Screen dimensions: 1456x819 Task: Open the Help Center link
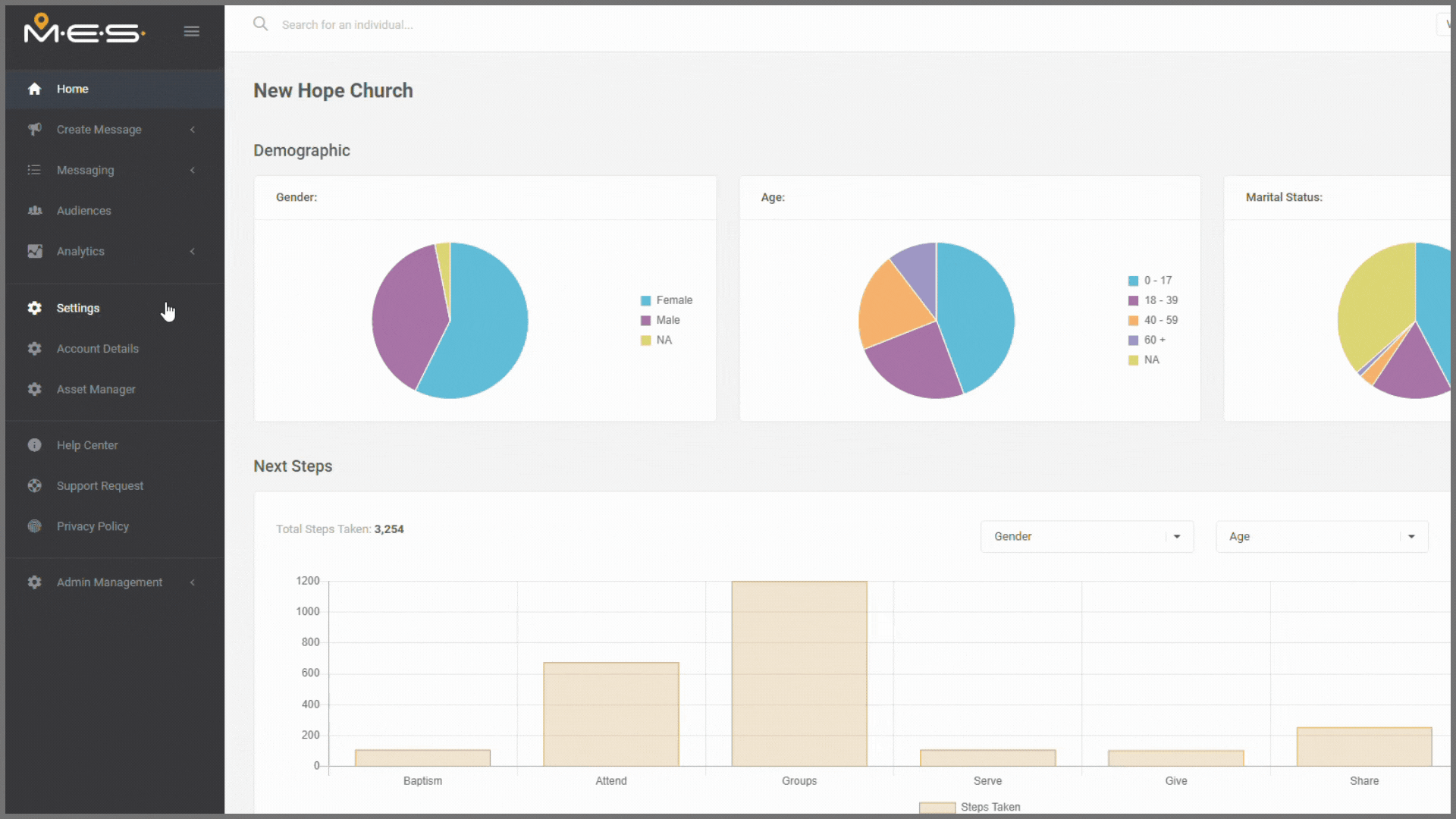(87, 445)
